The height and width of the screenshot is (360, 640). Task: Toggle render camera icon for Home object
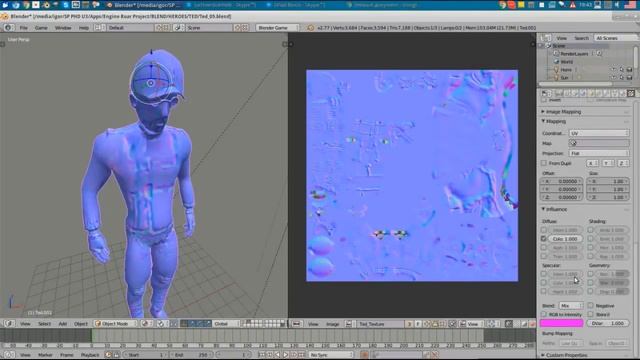point(629,70)
